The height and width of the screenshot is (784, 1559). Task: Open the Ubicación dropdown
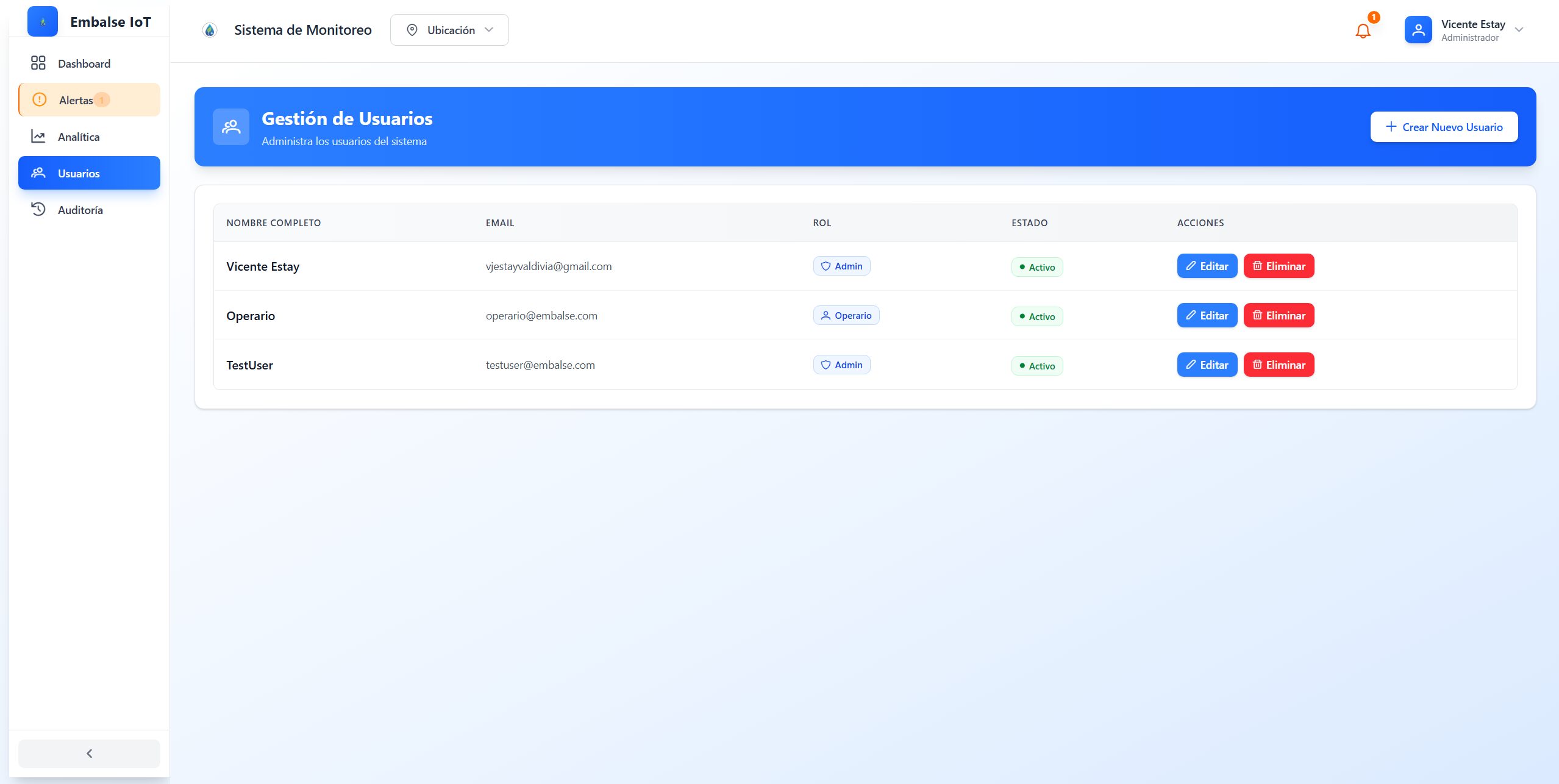(x=449, y=30)
